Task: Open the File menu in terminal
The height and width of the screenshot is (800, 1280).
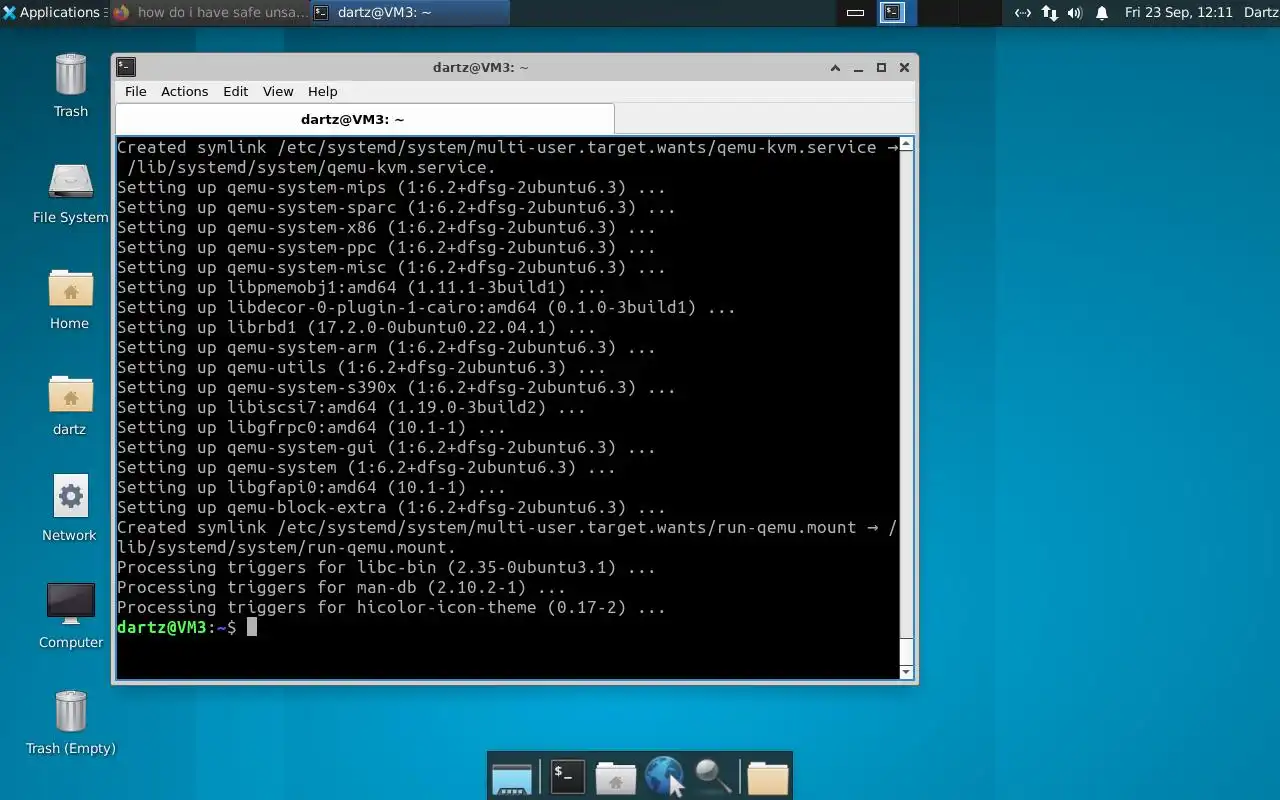Action: click(x=135, y=91)
